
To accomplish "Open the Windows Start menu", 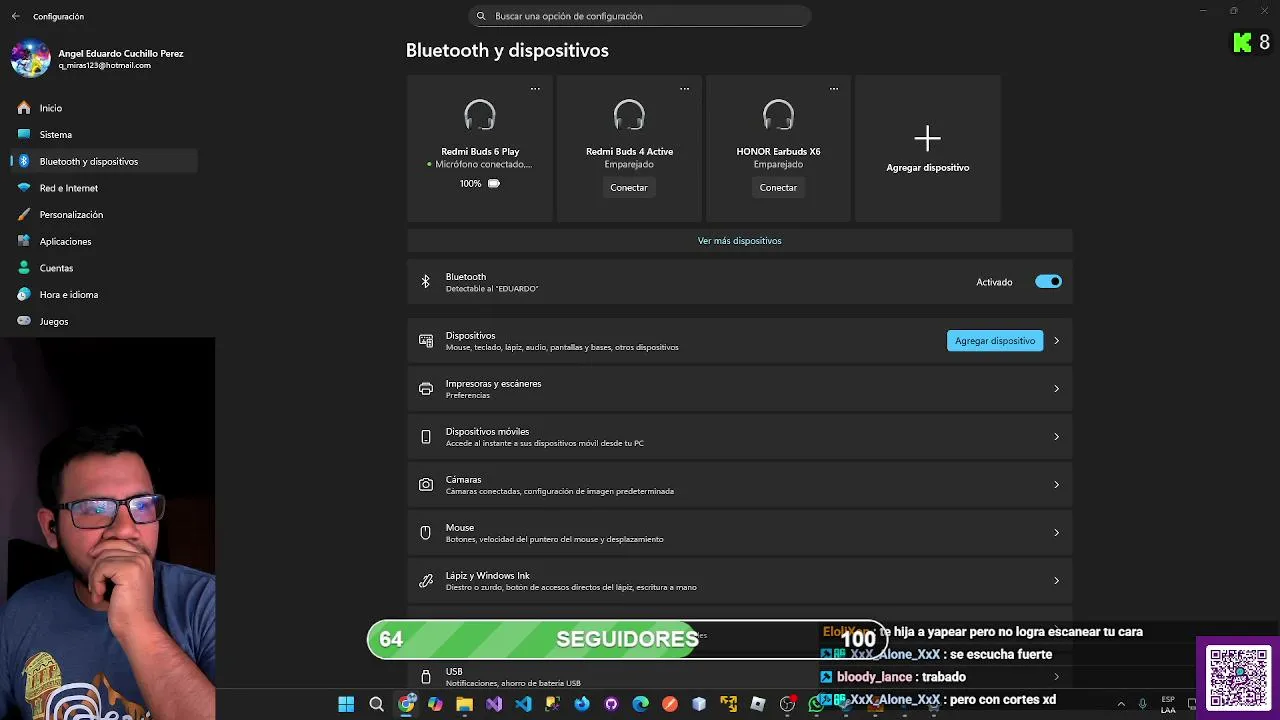I will (x=346, y=704).
